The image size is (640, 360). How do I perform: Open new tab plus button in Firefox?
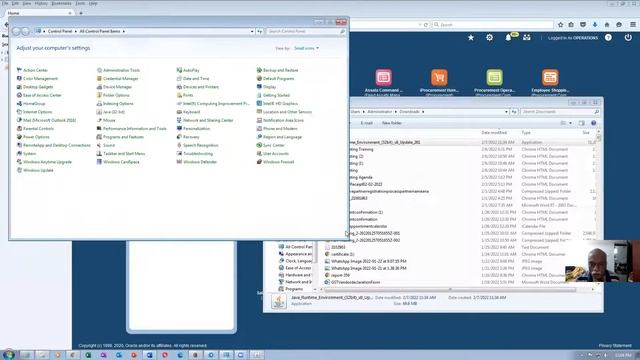point(81,13)
